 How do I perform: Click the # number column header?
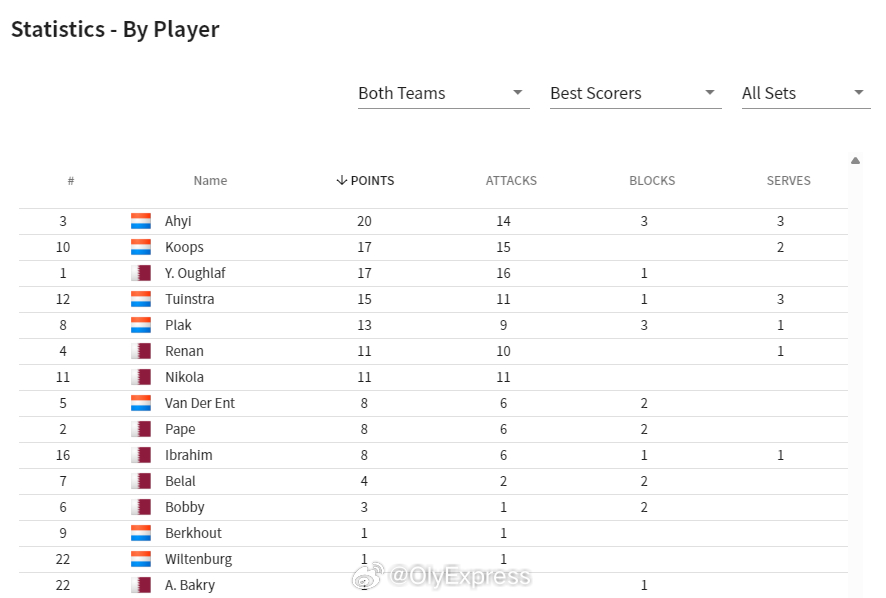point(71,181)
